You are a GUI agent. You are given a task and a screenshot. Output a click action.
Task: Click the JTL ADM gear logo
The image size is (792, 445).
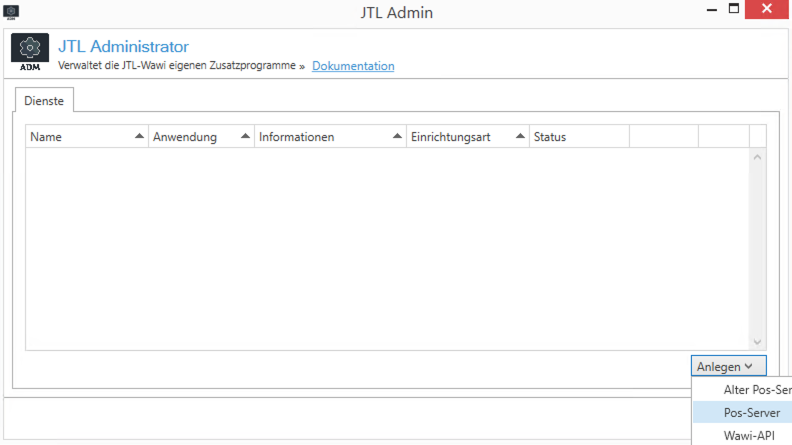[30, 53]
